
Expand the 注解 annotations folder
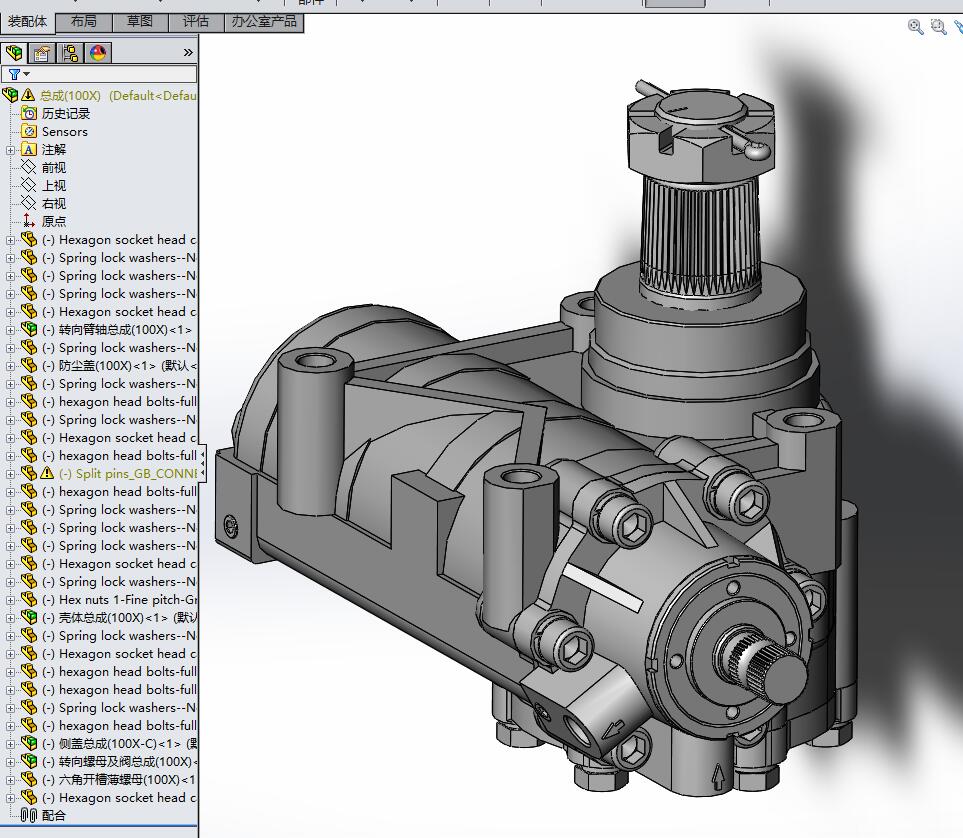pos(11,150)
